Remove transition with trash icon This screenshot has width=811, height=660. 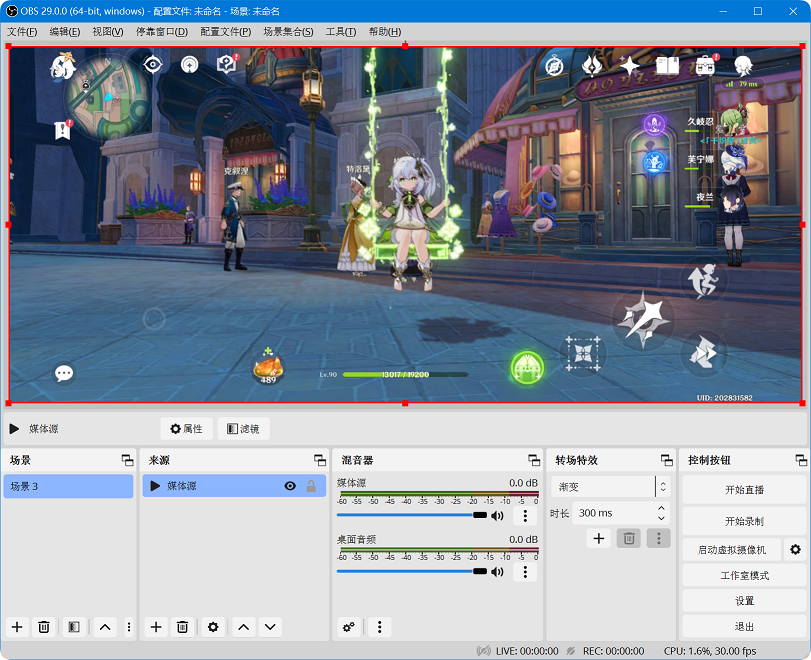coord(629,538)
